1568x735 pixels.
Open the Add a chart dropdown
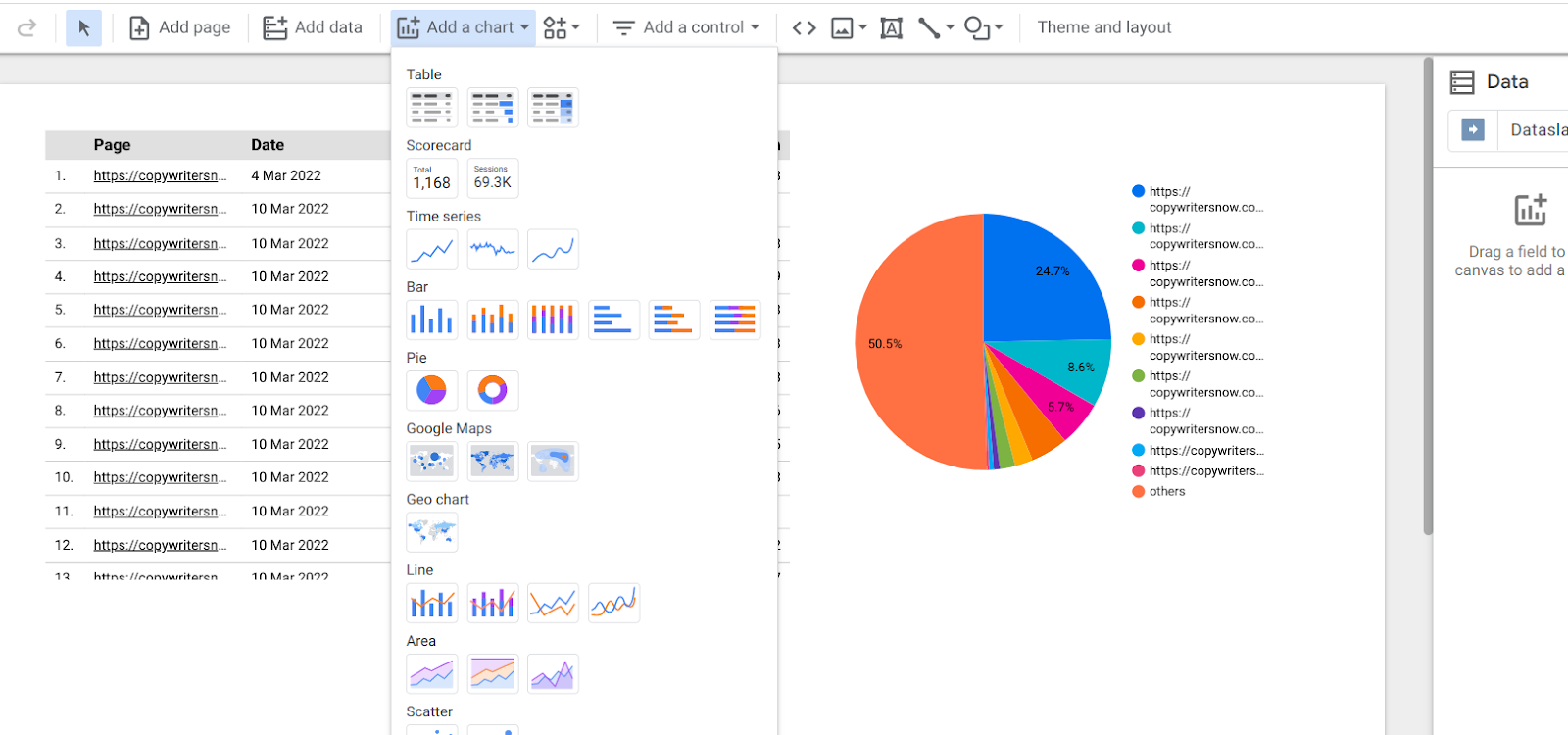(x=464, y=27)
